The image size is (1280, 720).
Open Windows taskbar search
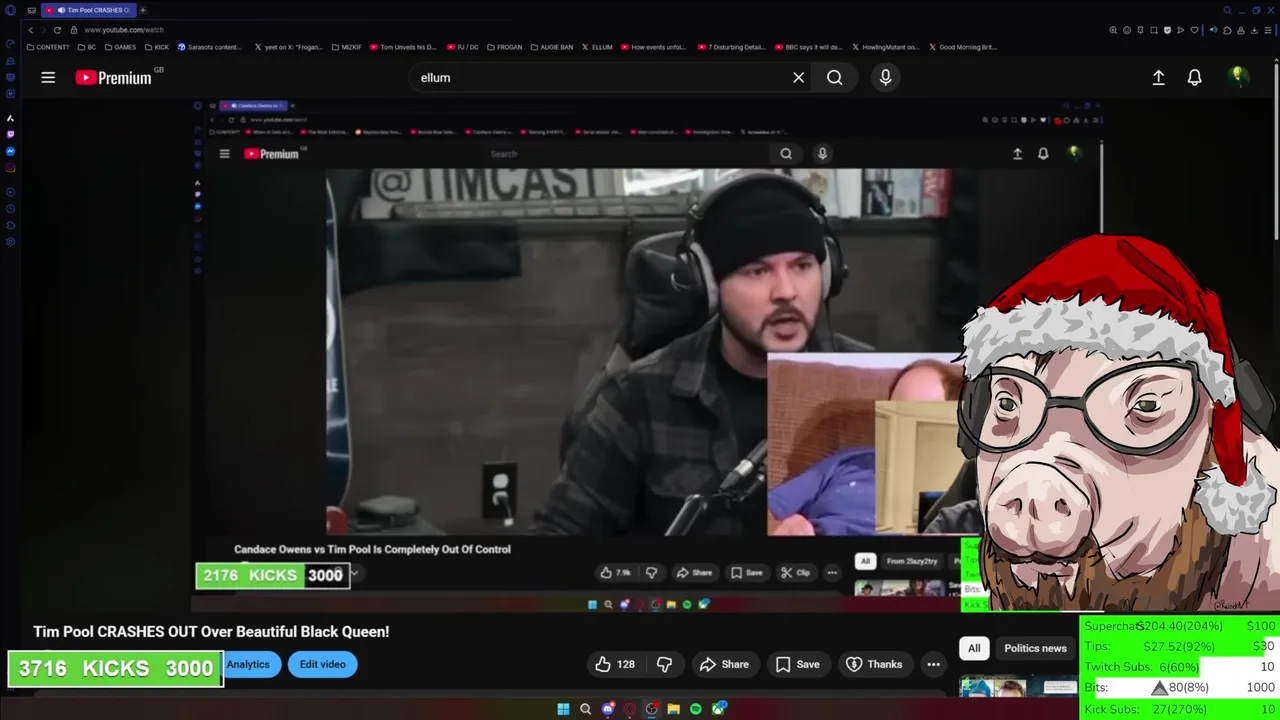click(585, 709)
